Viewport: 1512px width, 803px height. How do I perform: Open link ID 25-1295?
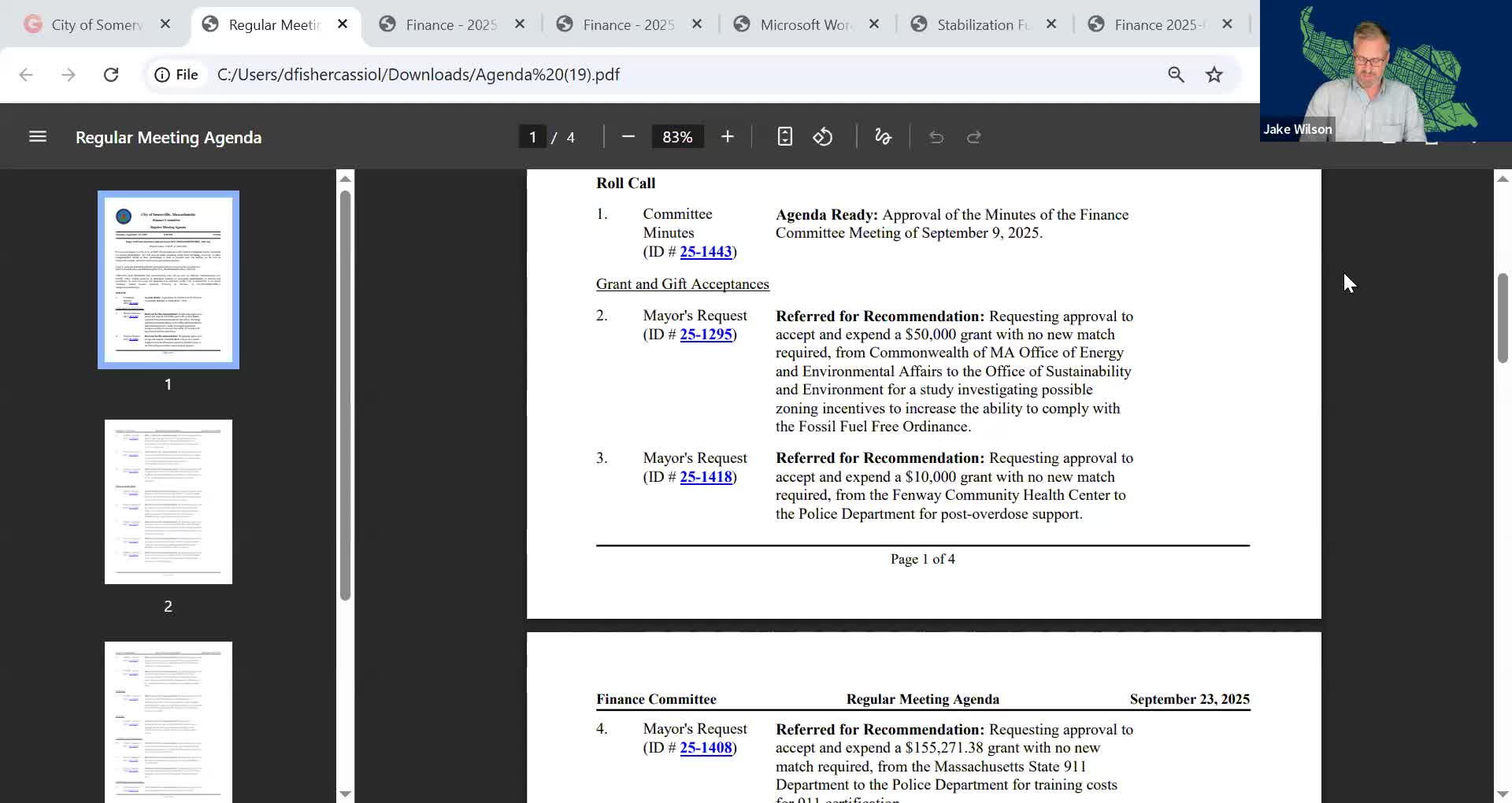[706, 335]
